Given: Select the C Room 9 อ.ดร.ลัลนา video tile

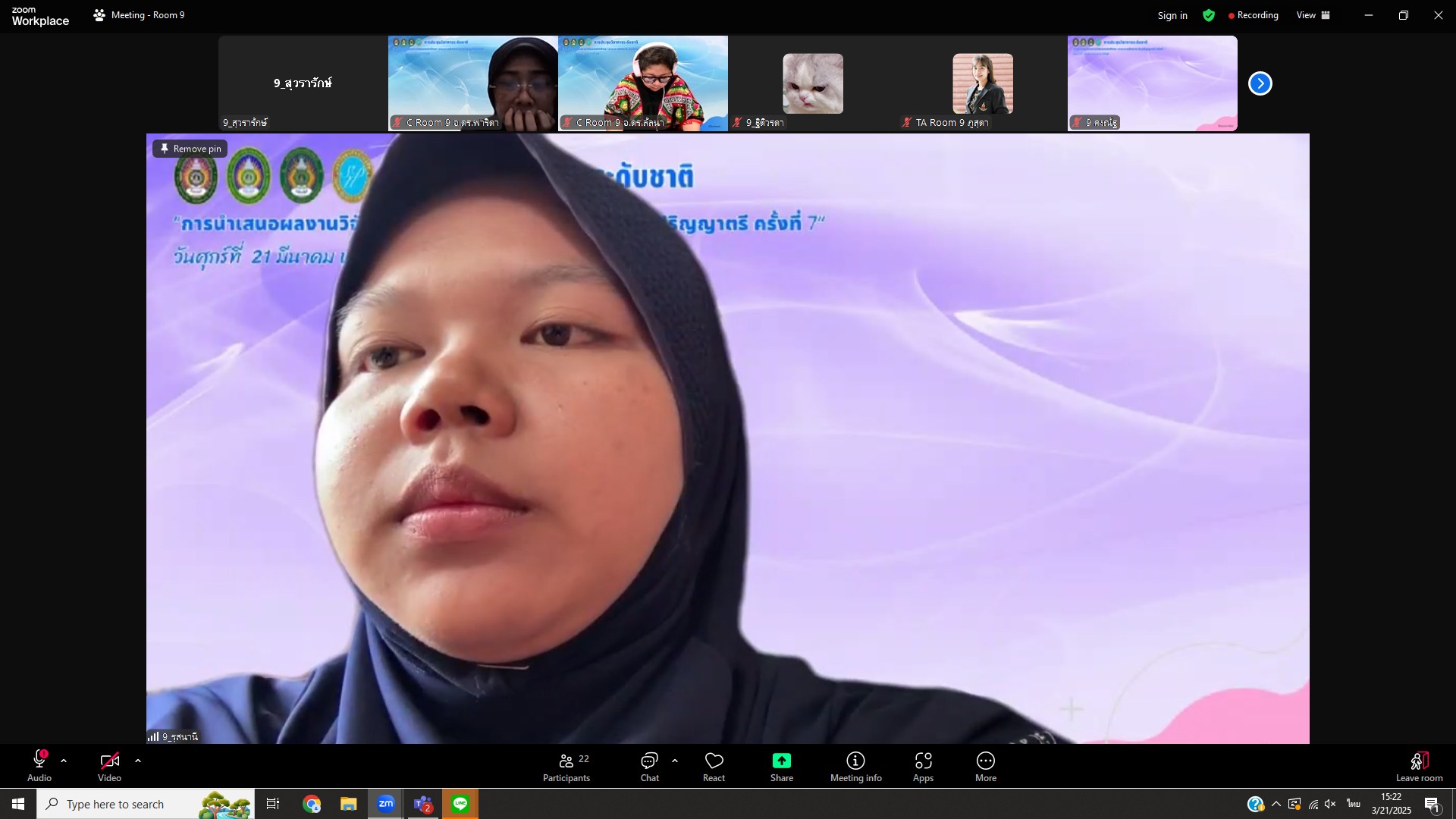Looking at the screenshot, I should coord(643,83).
